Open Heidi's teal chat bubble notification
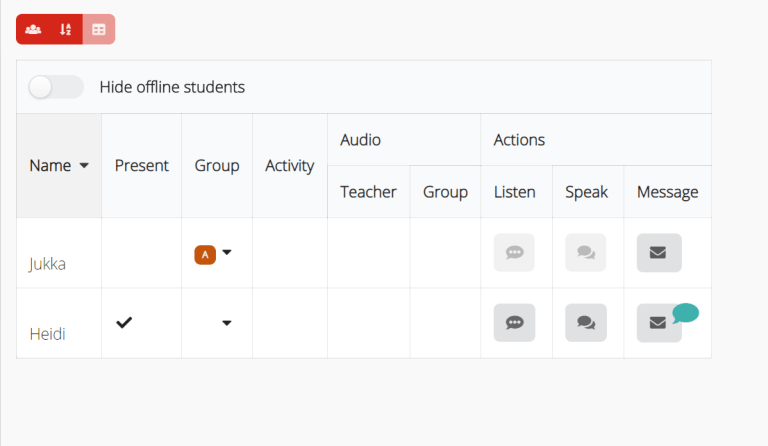 (685, 313)
